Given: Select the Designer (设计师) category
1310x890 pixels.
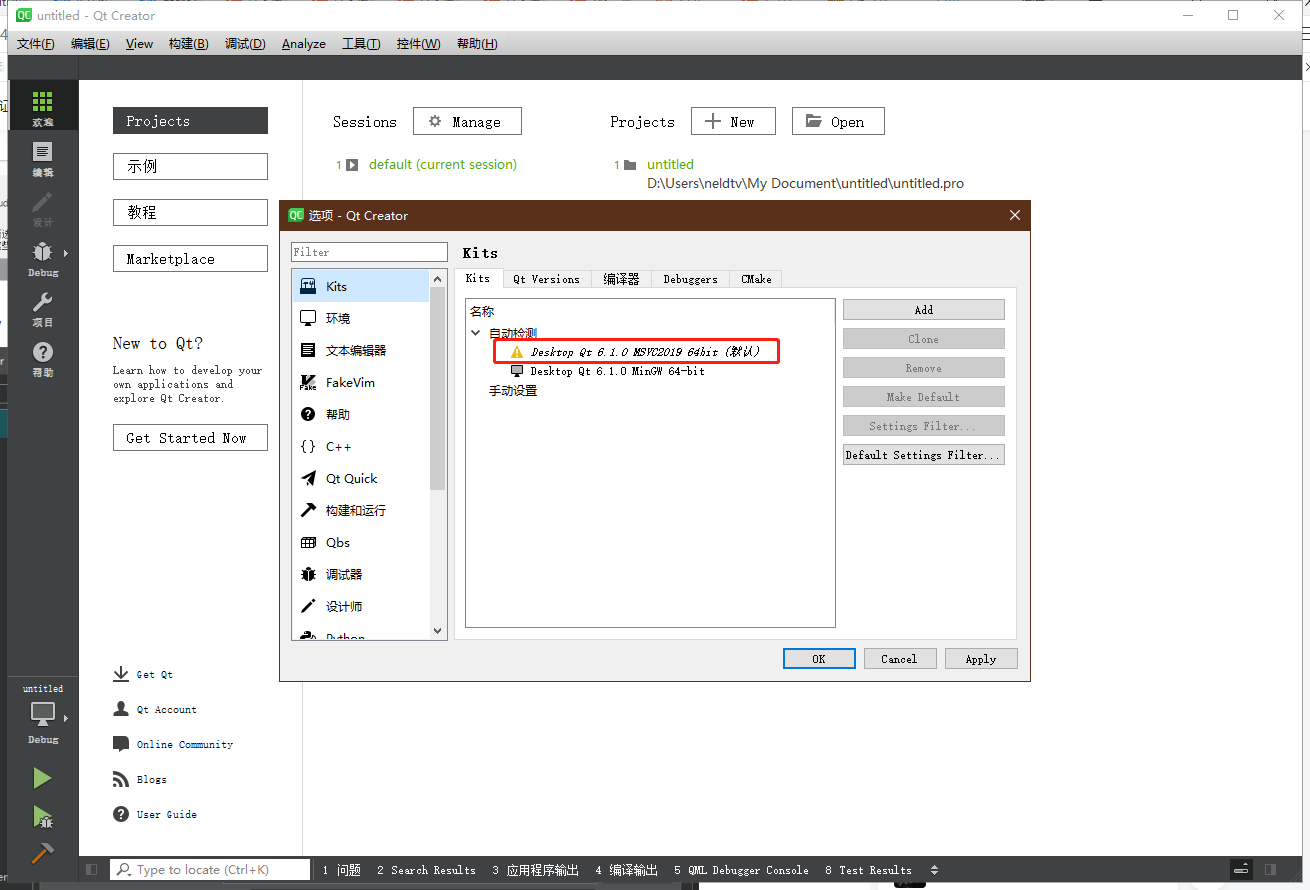Looking at the screenshot, I should [361, 606].
